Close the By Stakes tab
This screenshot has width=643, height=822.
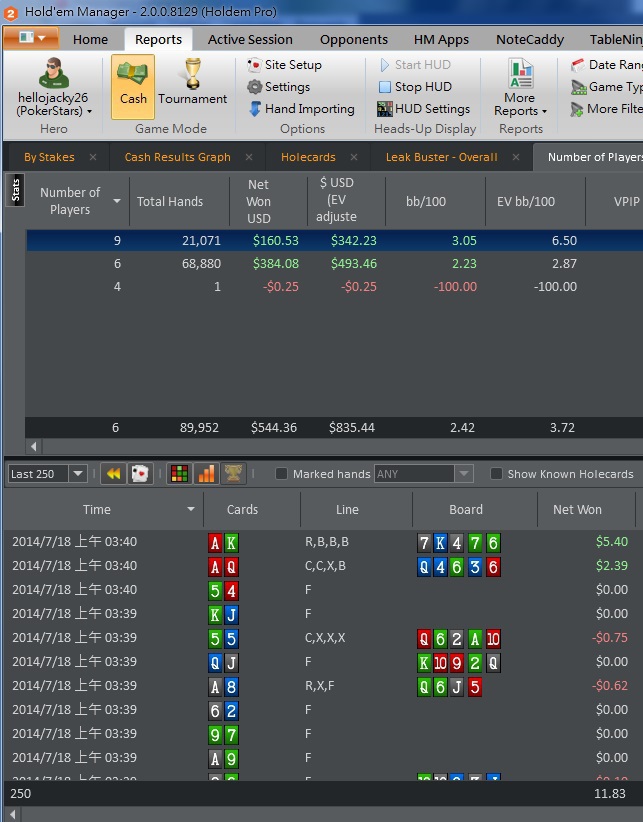pos(93,157)
